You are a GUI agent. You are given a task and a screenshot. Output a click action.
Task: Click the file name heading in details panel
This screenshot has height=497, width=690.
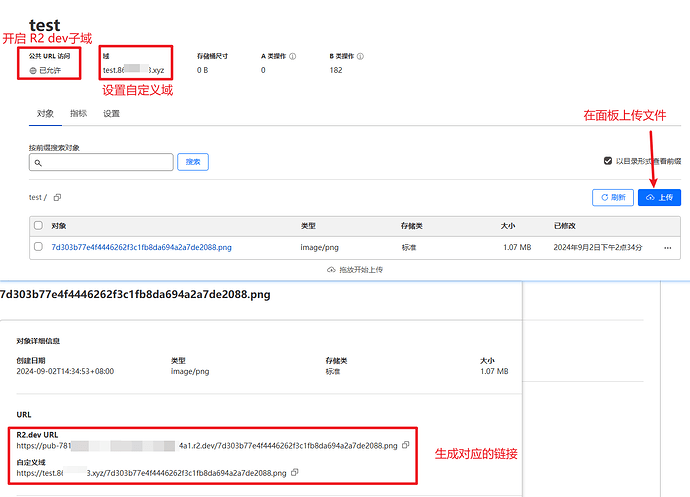coord(135,295)
